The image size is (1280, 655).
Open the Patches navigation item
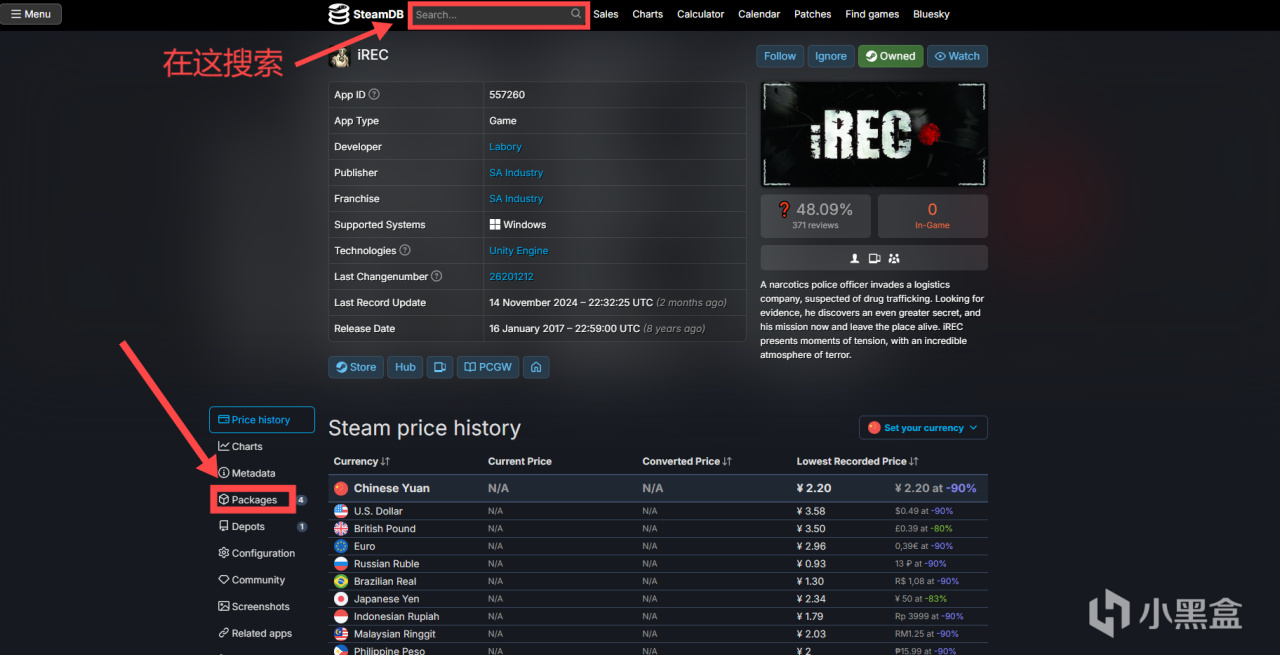pyautogui.click(x=813, y=14)
